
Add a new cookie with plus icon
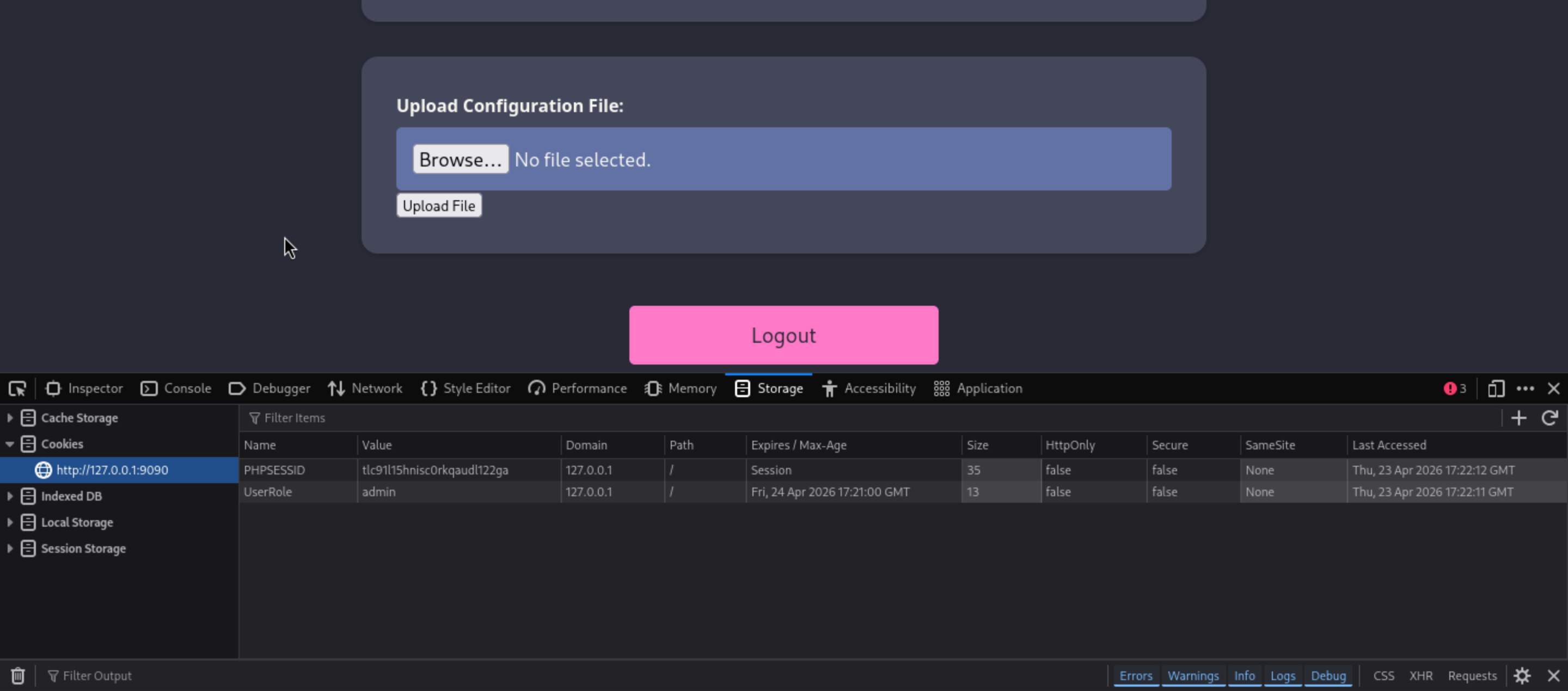(x=1518, y=418)
